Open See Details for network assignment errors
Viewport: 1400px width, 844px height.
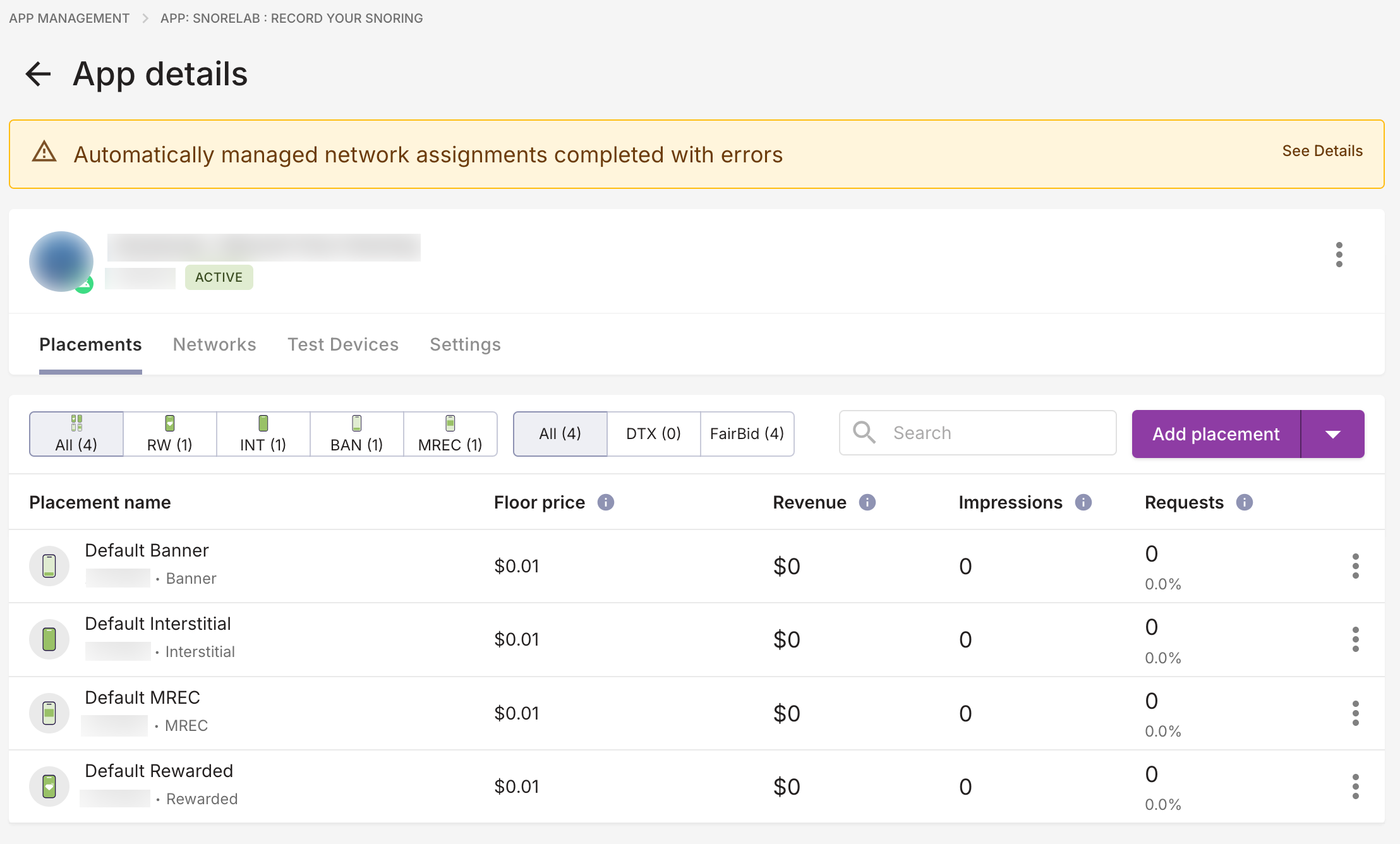(1322, 151)
